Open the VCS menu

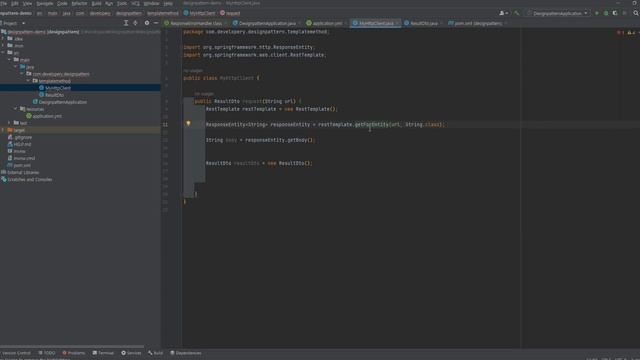click(x=135, y=3)
